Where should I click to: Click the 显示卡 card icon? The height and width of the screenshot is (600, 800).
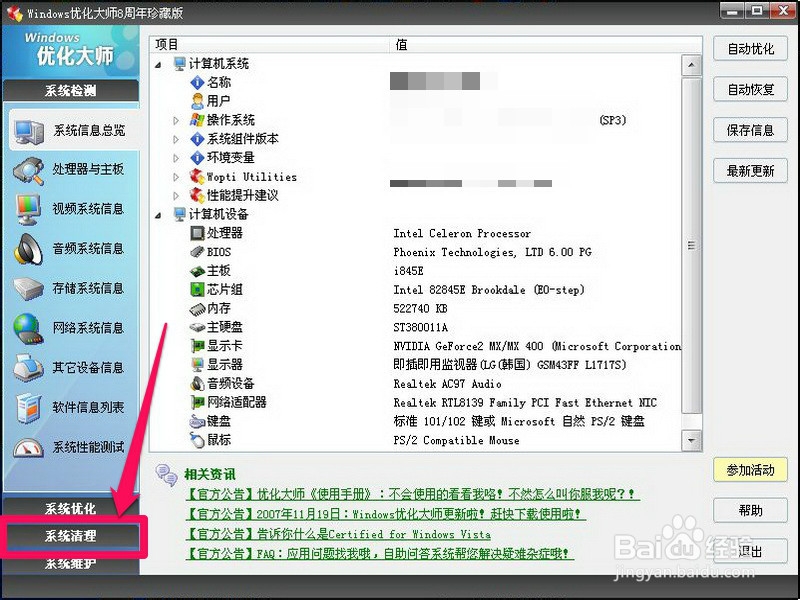(x=197, y=346)
